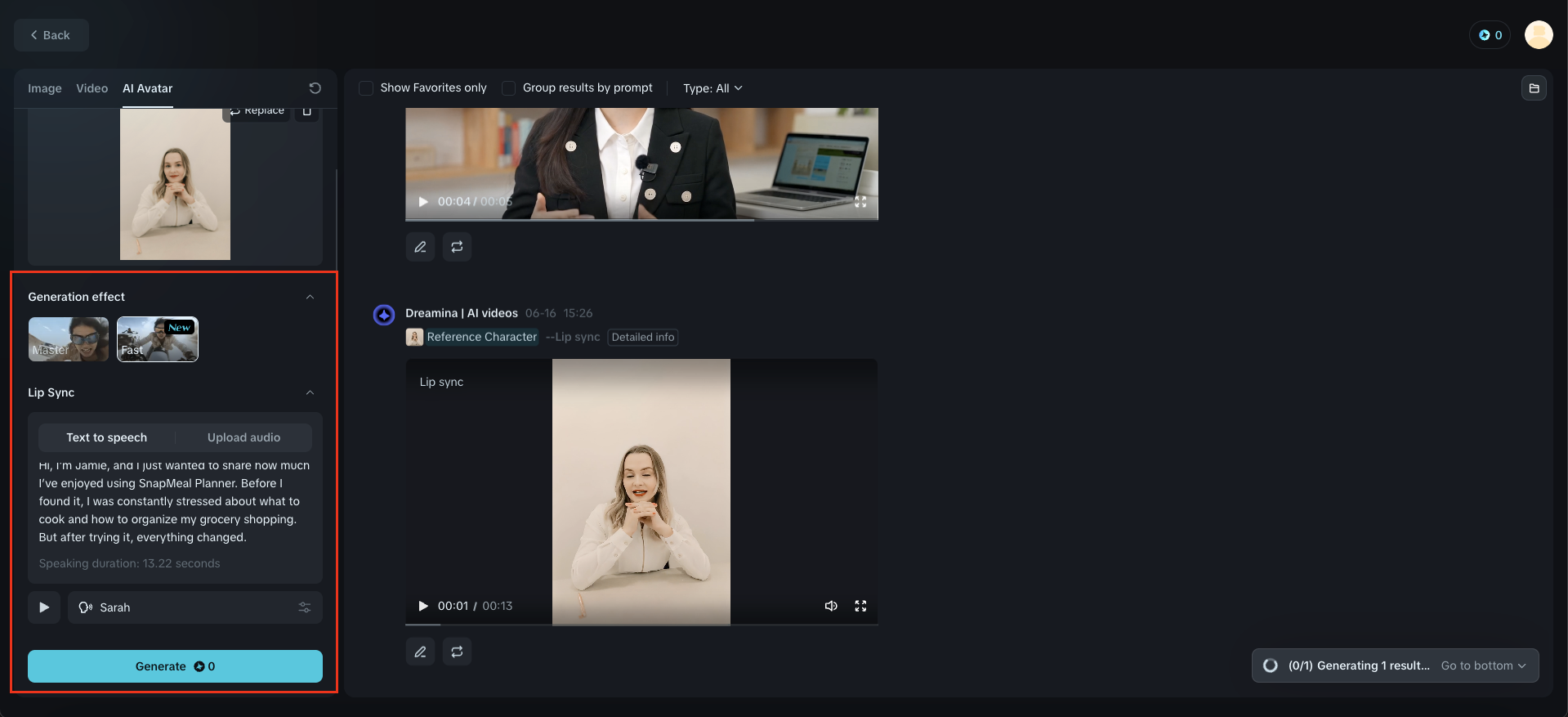Viewport: 1568px width, 717px height.
Task: Click the reset settings icon
Action: click(315, 88)
